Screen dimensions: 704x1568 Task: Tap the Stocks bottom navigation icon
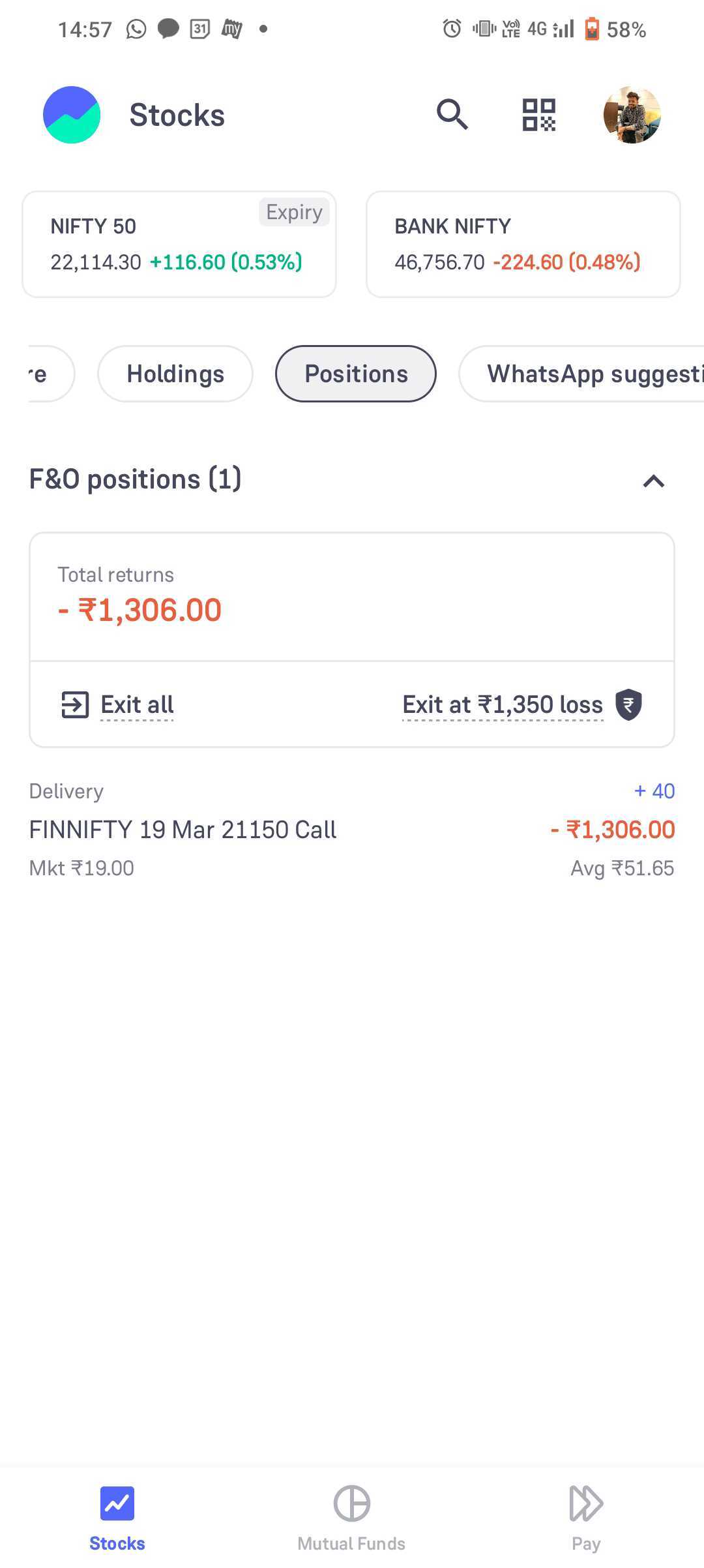pos(117,1503)
